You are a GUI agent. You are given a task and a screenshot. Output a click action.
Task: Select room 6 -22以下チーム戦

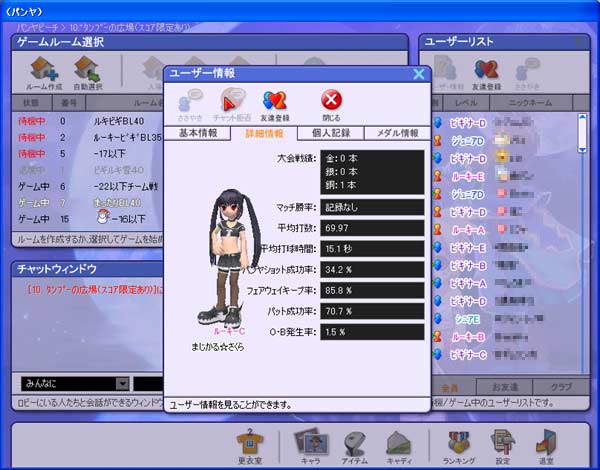pyautogui.click(x=88, y=186)
